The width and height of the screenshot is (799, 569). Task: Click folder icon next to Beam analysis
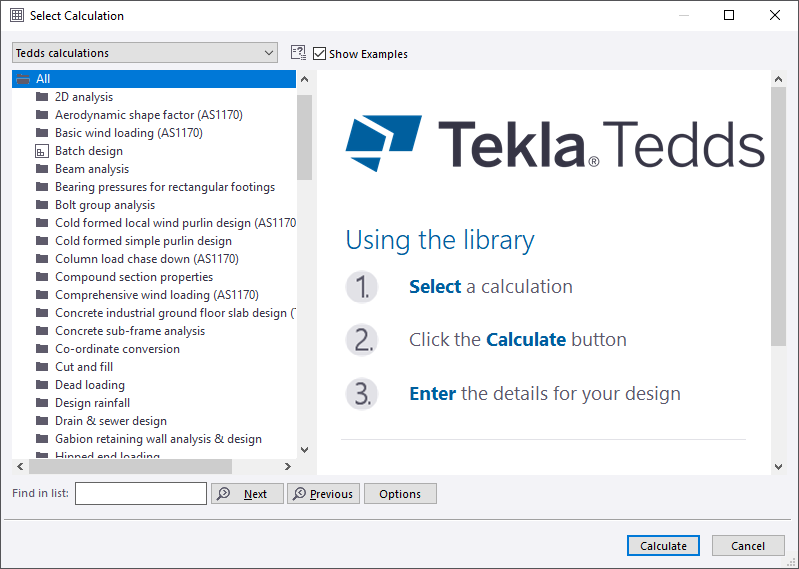tap(42, 169)
